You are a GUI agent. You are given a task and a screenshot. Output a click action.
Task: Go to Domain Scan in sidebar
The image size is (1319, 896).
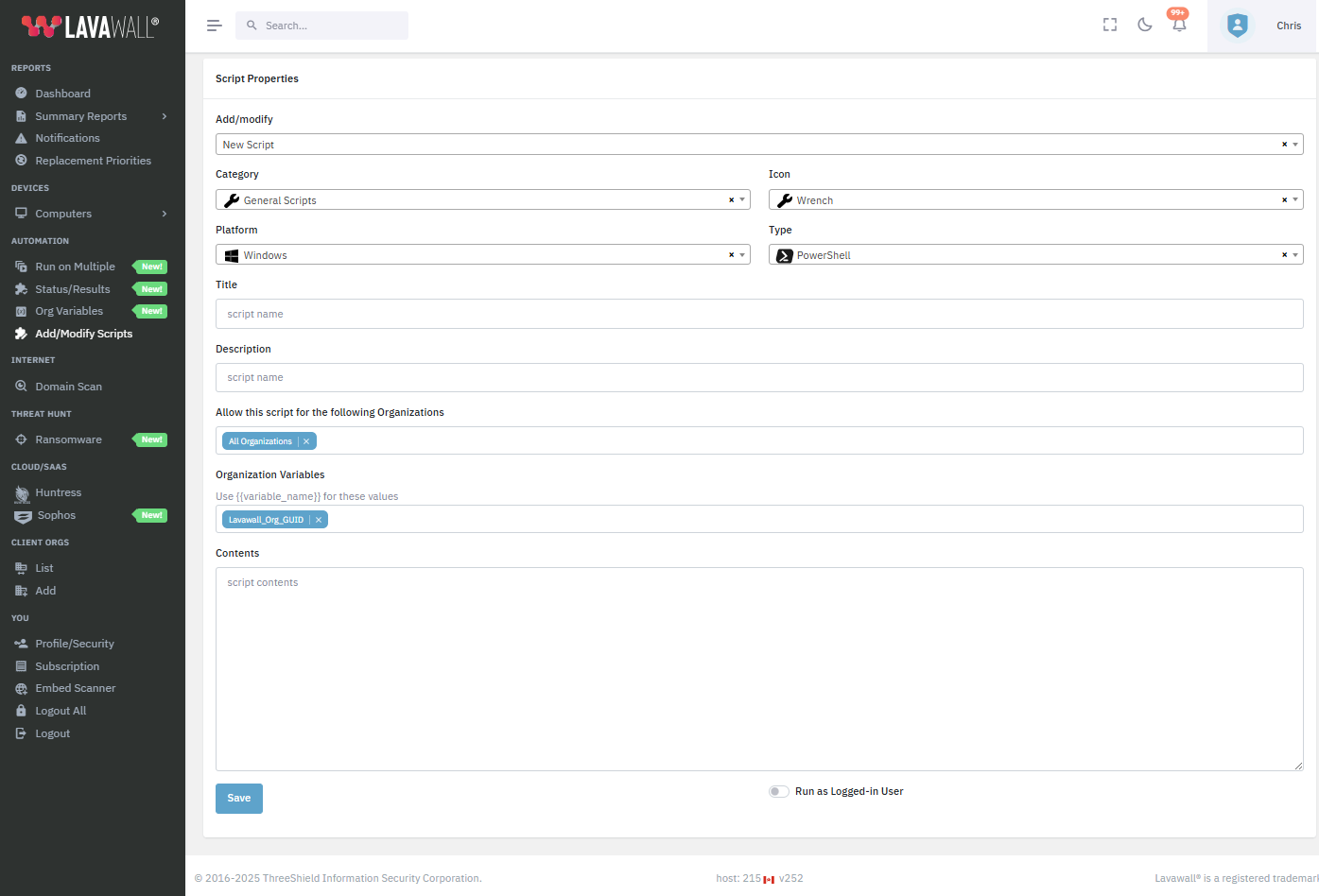click(68, 387)
